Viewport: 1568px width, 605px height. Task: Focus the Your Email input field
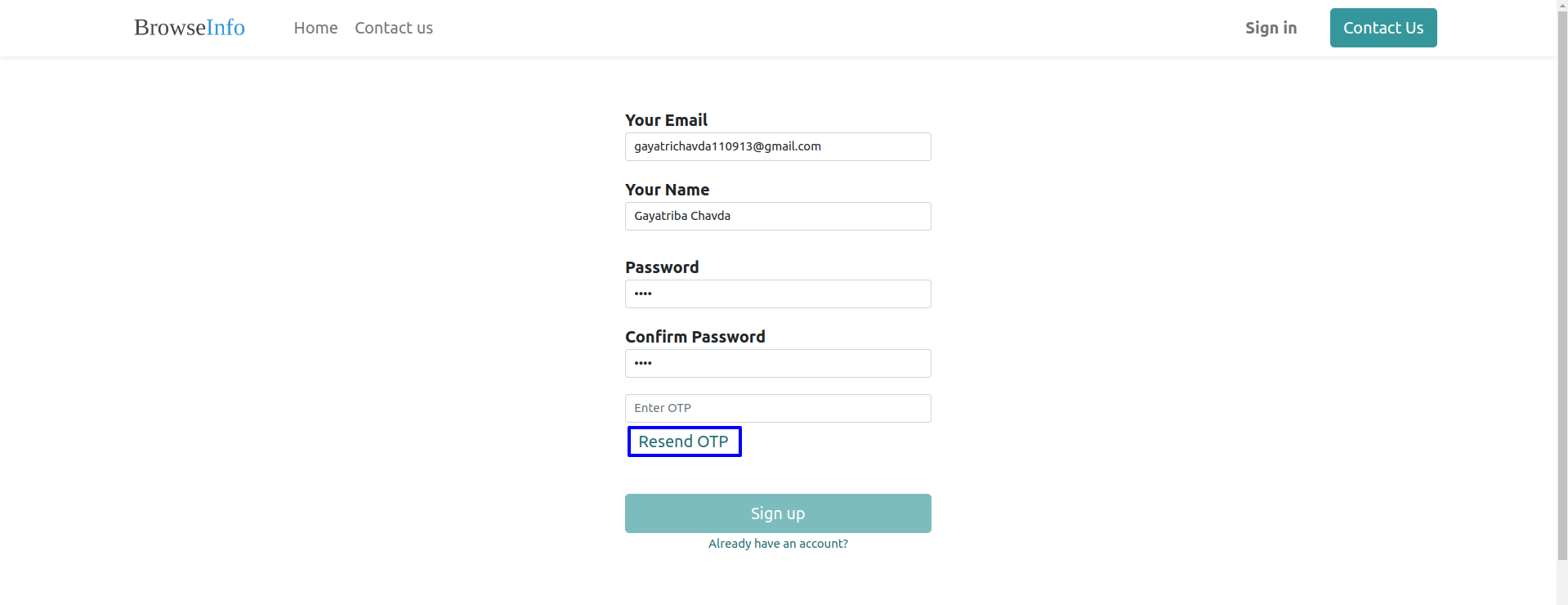[778, 146]
